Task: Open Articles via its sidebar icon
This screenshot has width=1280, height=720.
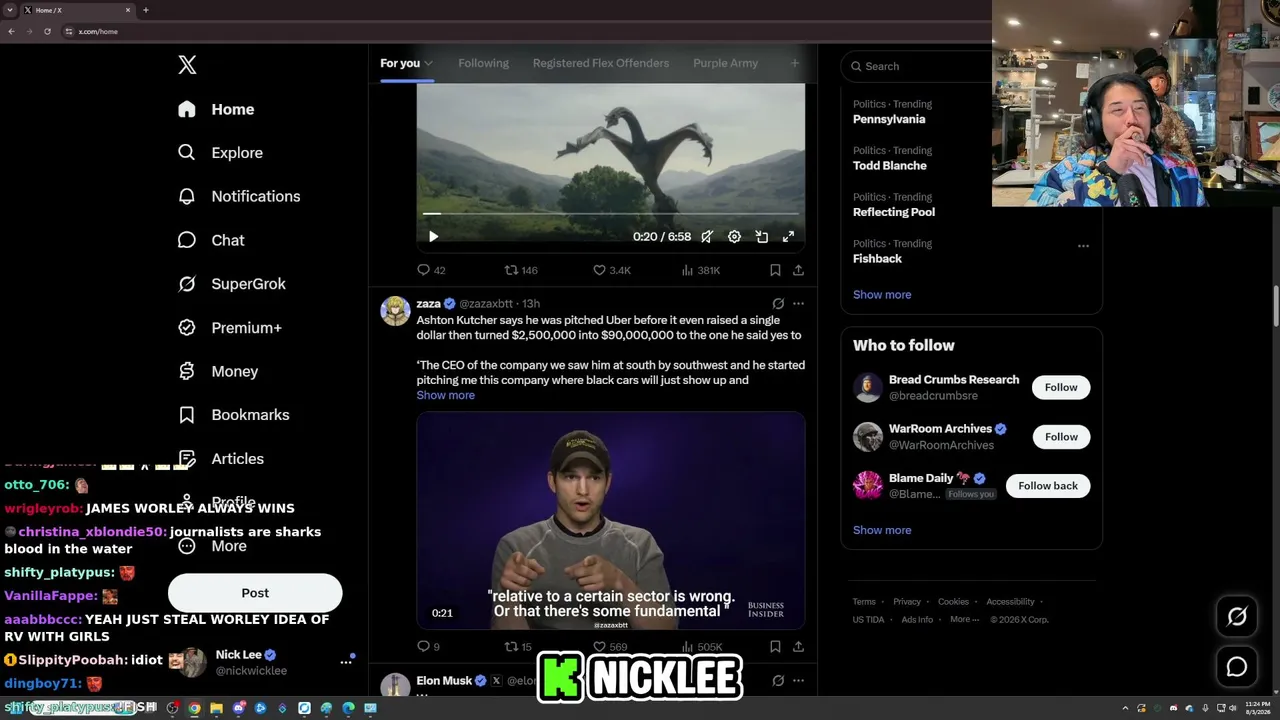Action: [x=187, y=458]
